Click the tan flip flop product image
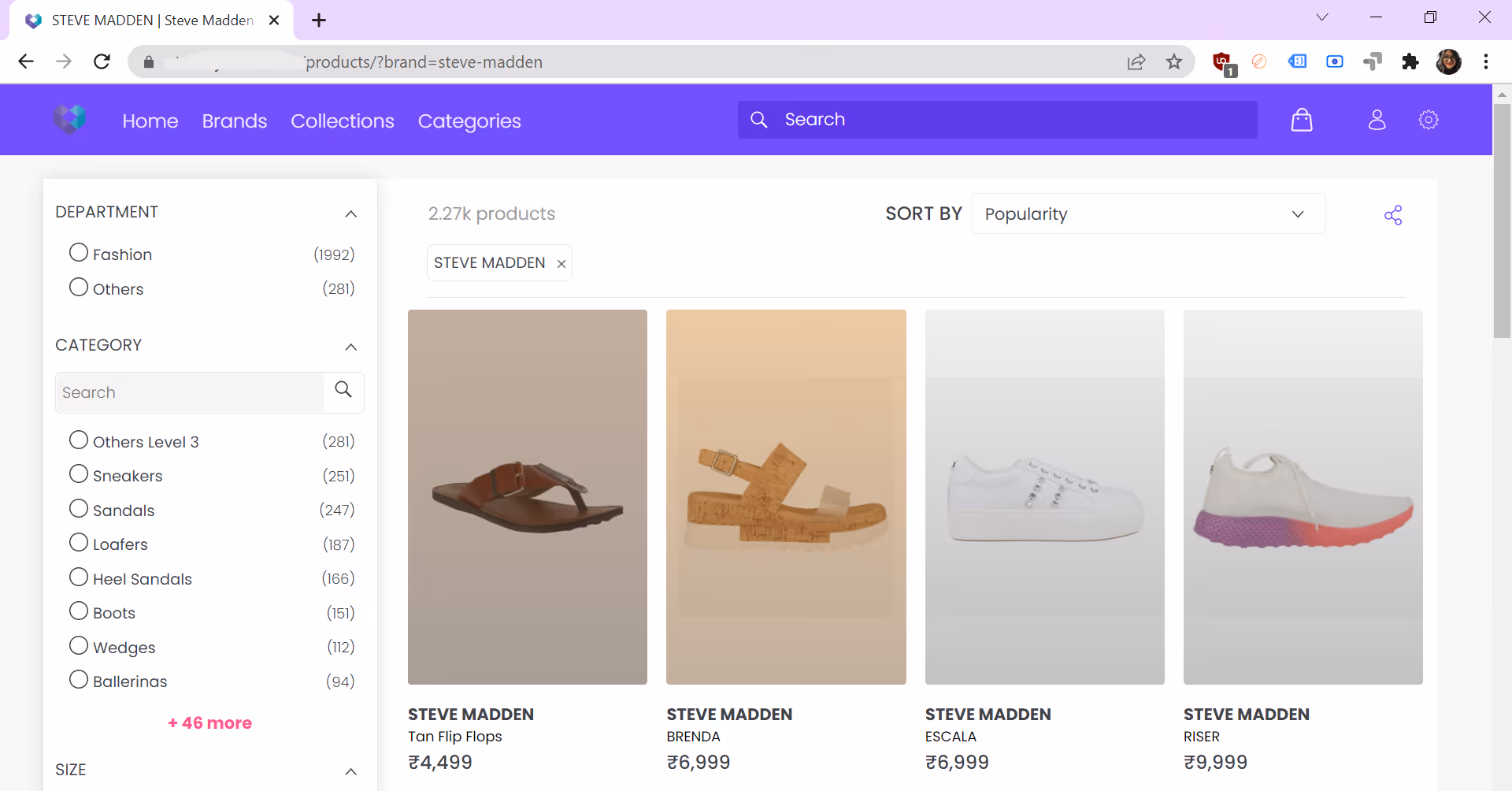 coord(528,496)
